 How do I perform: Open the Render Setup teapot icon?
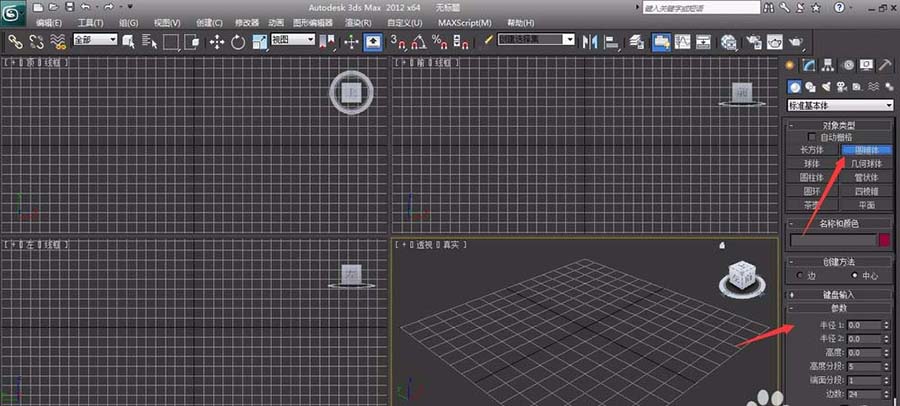[x=754, y=41]
